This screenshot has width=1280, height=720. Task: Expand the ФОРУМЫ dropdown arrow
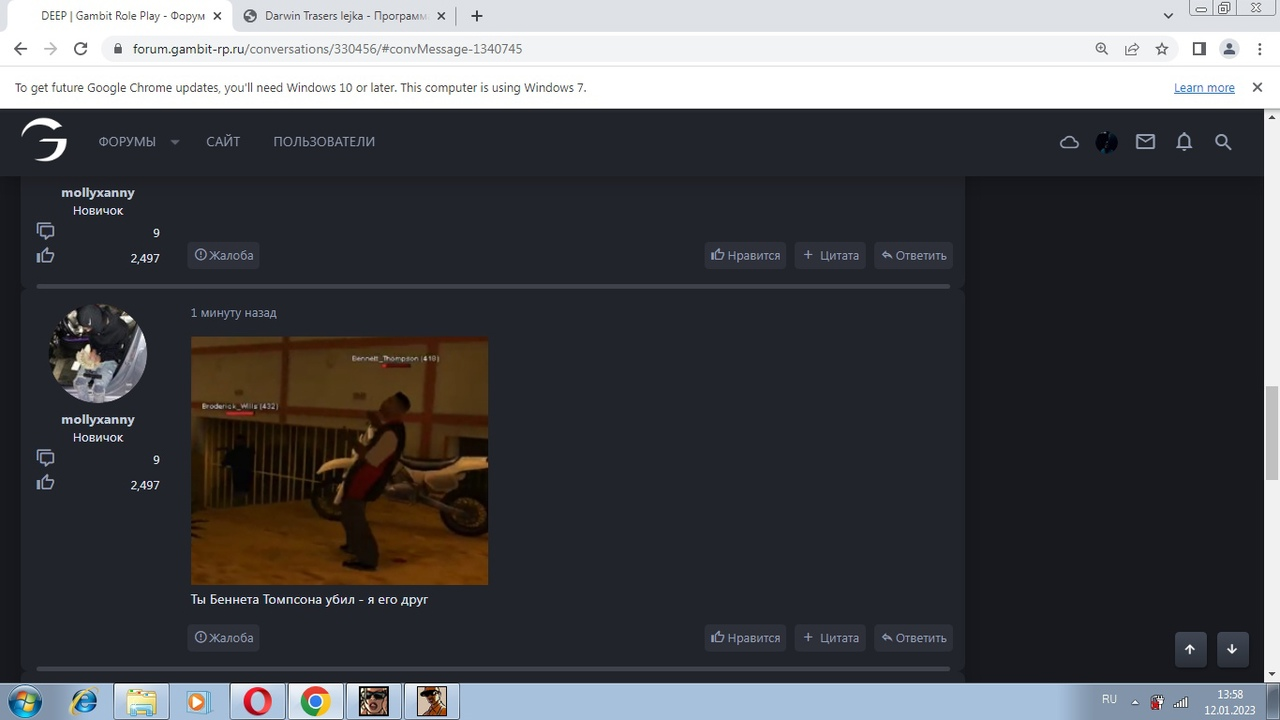tap(175, 142)
